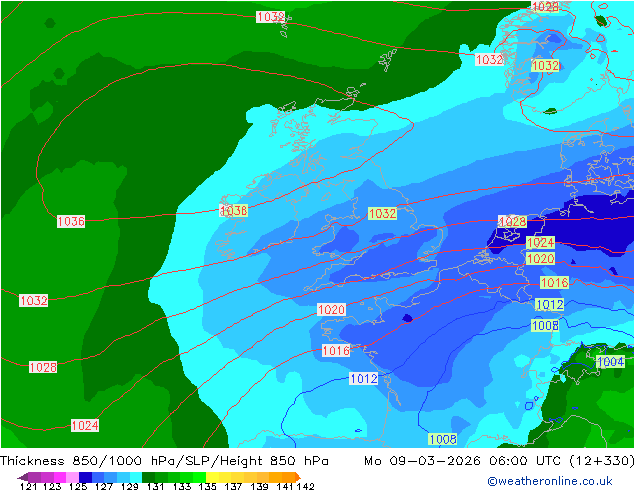Image resolution: width=634 pixels, height=490 pixels.
Task: Pick the bright yellow legend swatch at 135
Action: pos(212,477)
